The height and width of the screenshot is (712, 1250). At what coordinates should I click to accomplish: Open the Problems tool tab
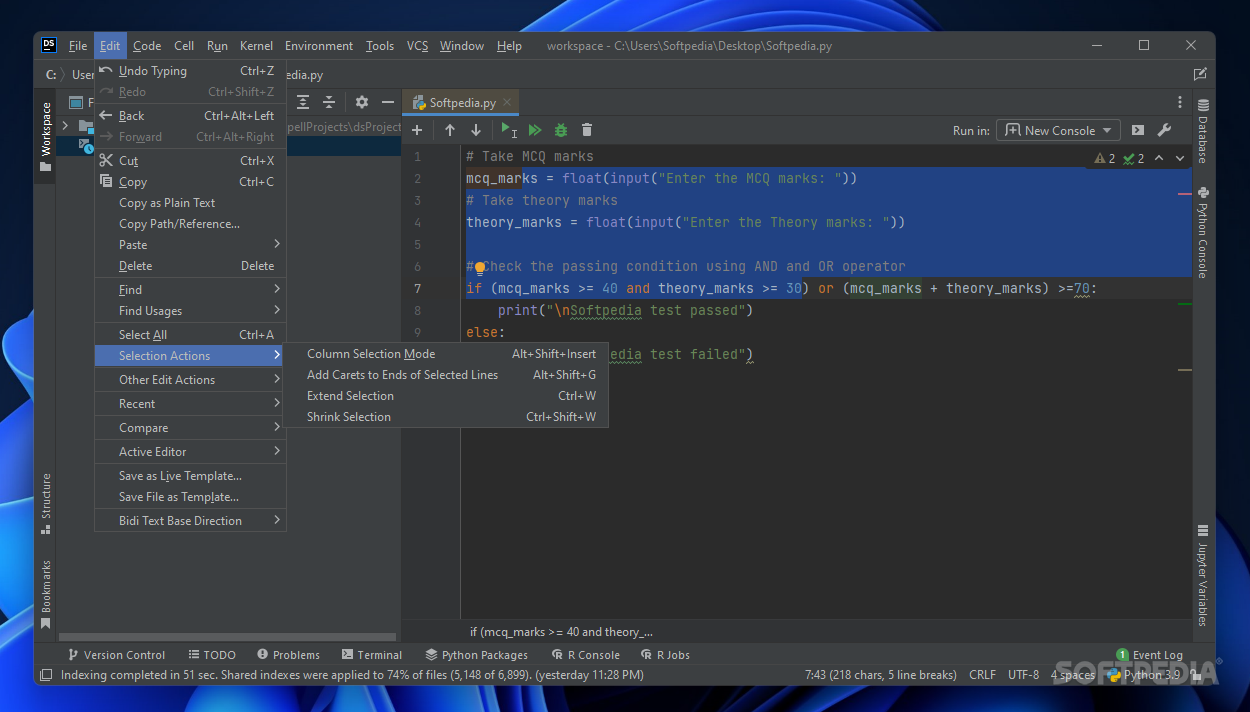(288, 655)
